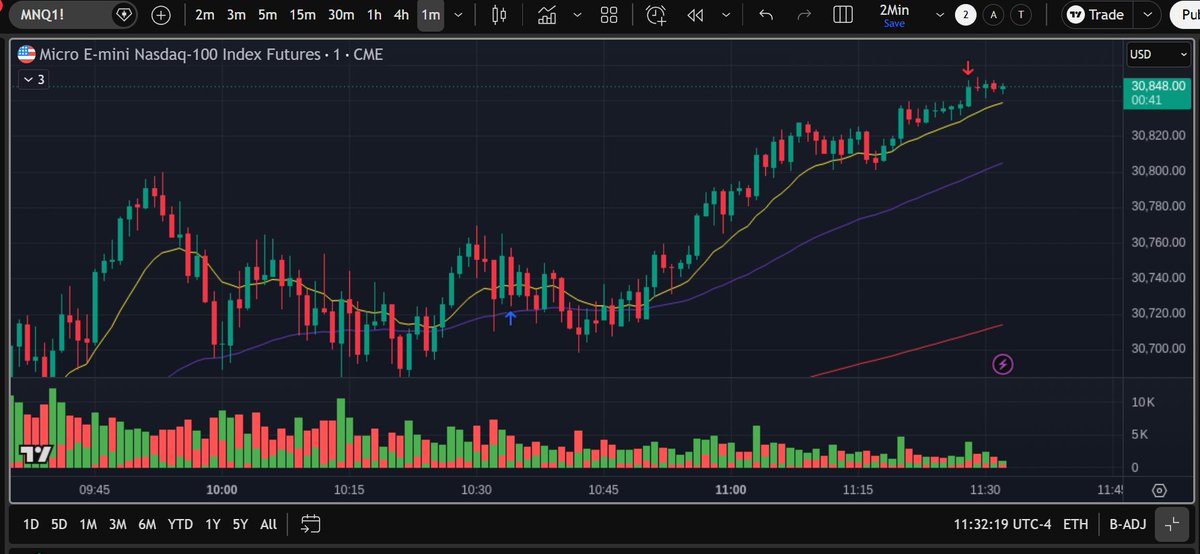Viewport: 1200px width, 554px height.
Task: Set date range to 1M
Action: pyautogui.click(x=88, y=524)
